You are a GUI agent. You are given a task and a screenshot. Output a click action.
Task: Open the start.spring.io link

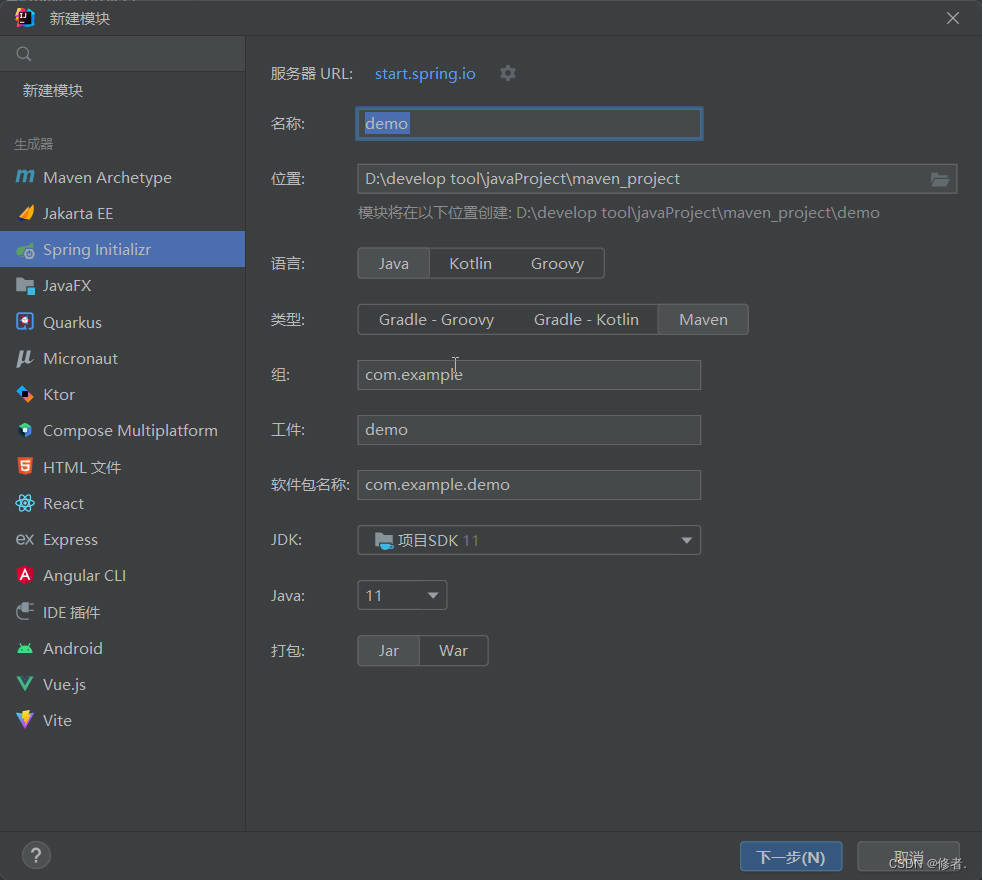(x=425, y=73)
